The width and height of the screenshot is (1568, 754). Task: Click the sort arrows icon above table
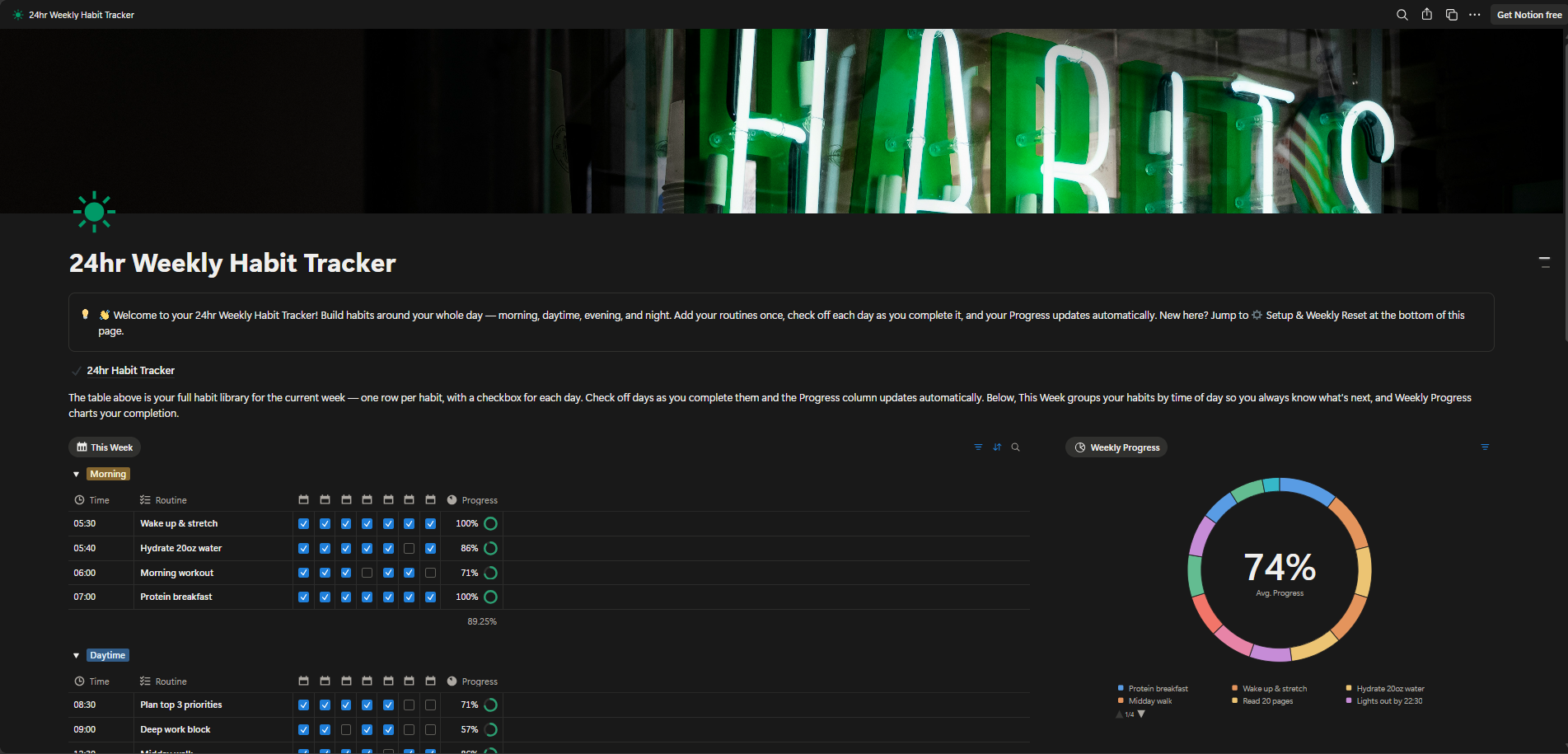[x=997, y=447]
